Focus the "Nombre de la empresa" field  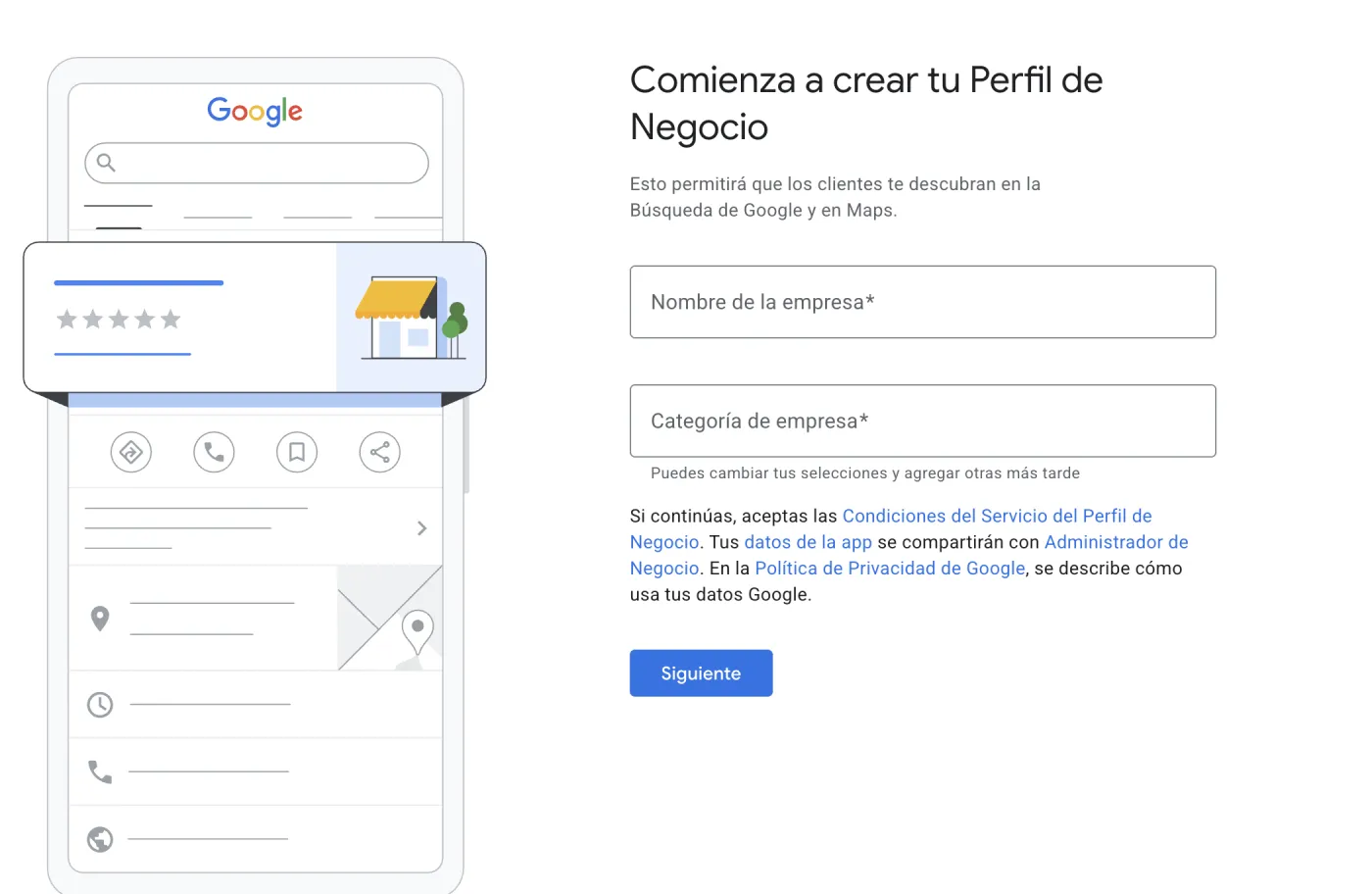(x=923, y=302)
